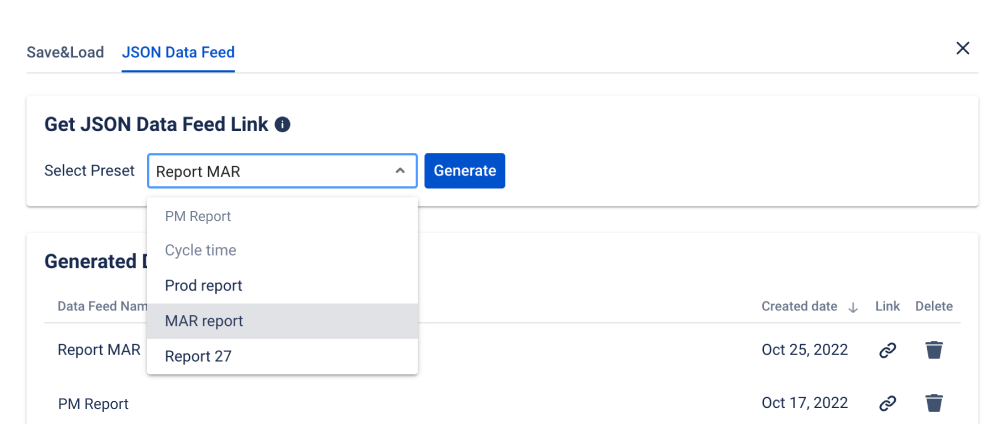1000x424 pixels.
Task: Close the dialog with X icon
Action: click(x=963, y=48)
